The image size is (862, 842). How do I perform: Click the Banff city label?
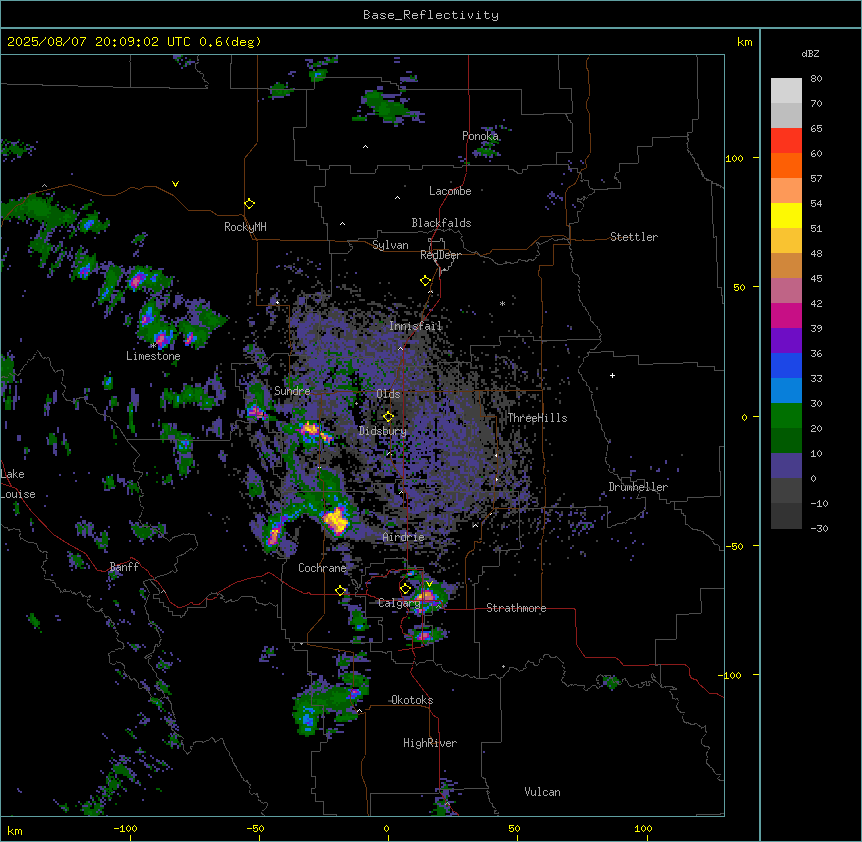point(124,567)
